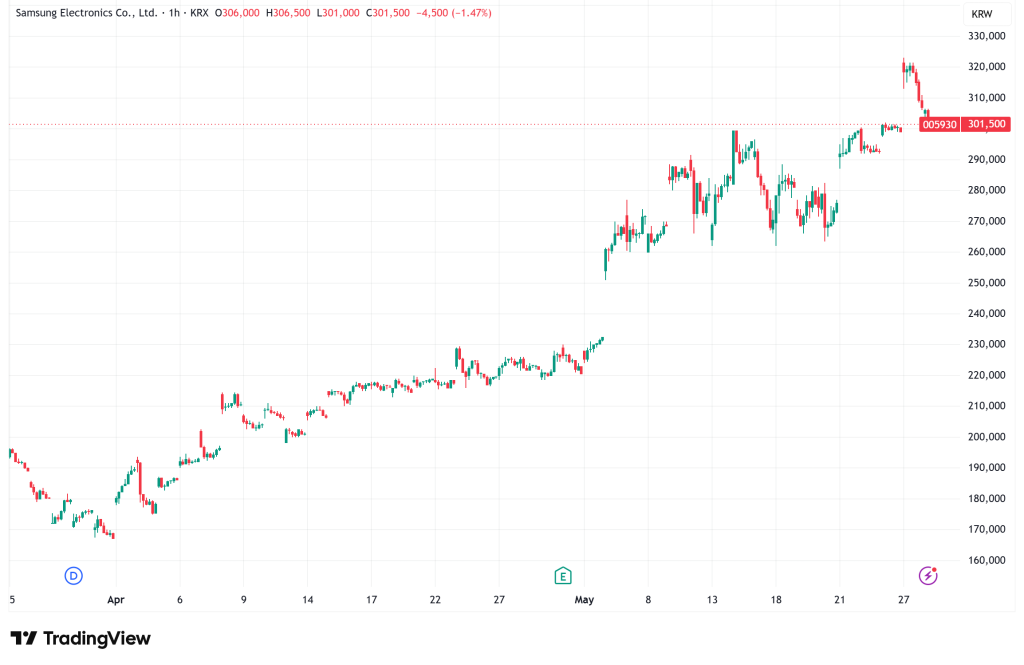The height and width of the screenshot is (665, 1024).
Task: Click the 190,000 price axis label
Action: tap(986, 468)
